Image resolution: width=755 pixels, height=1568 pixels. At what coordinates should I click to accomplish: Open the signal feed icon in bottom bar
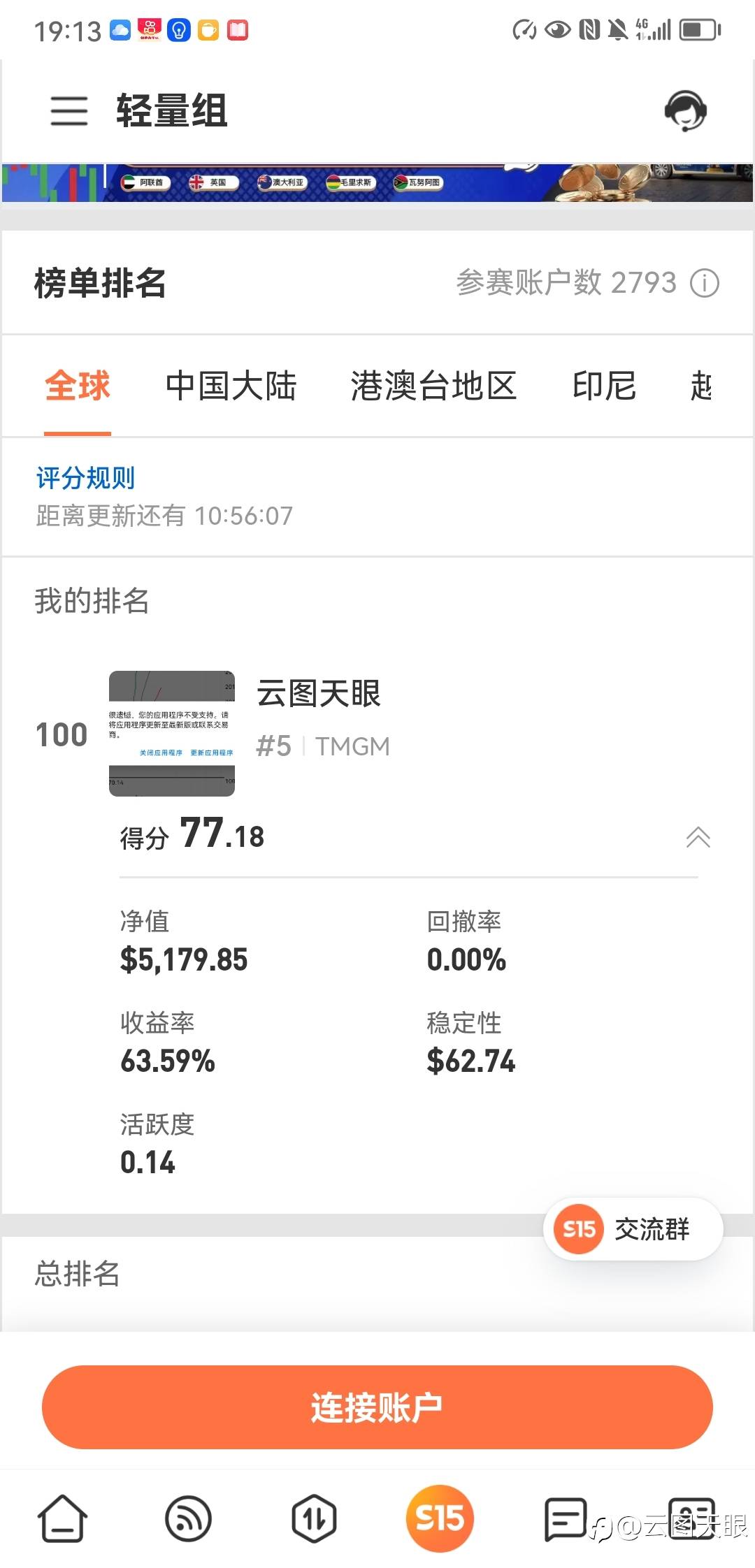point(188,1518)
